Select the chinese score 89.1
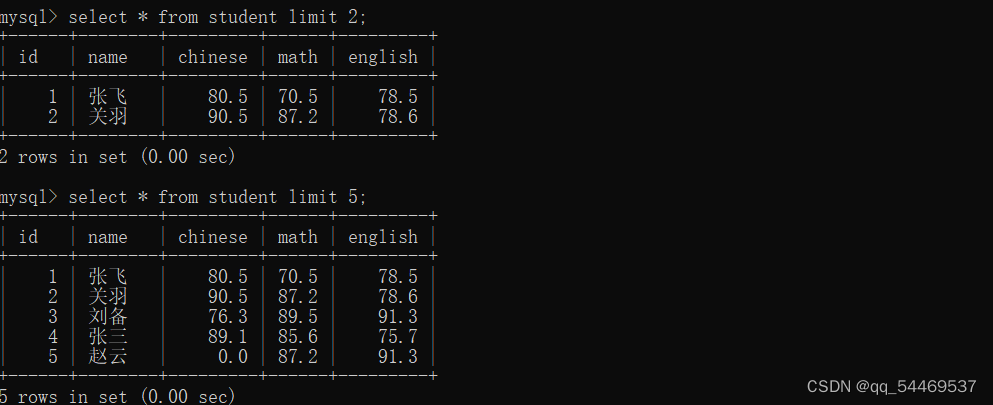This screenshot has width=993, height=405. pos(227,336)
